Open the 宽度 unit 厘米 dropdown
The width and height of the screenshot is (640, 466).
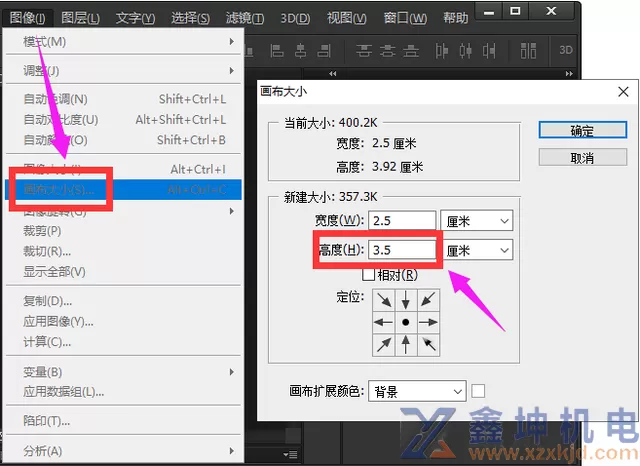(x=477, y=221)
